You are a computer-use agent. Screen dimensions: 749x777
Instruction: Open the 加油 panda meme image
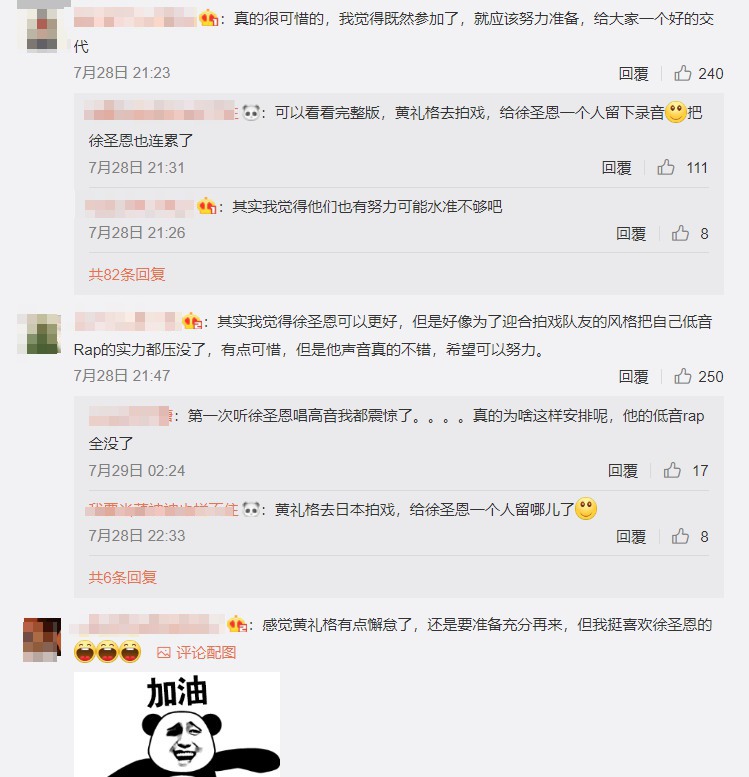coord(177,724)
